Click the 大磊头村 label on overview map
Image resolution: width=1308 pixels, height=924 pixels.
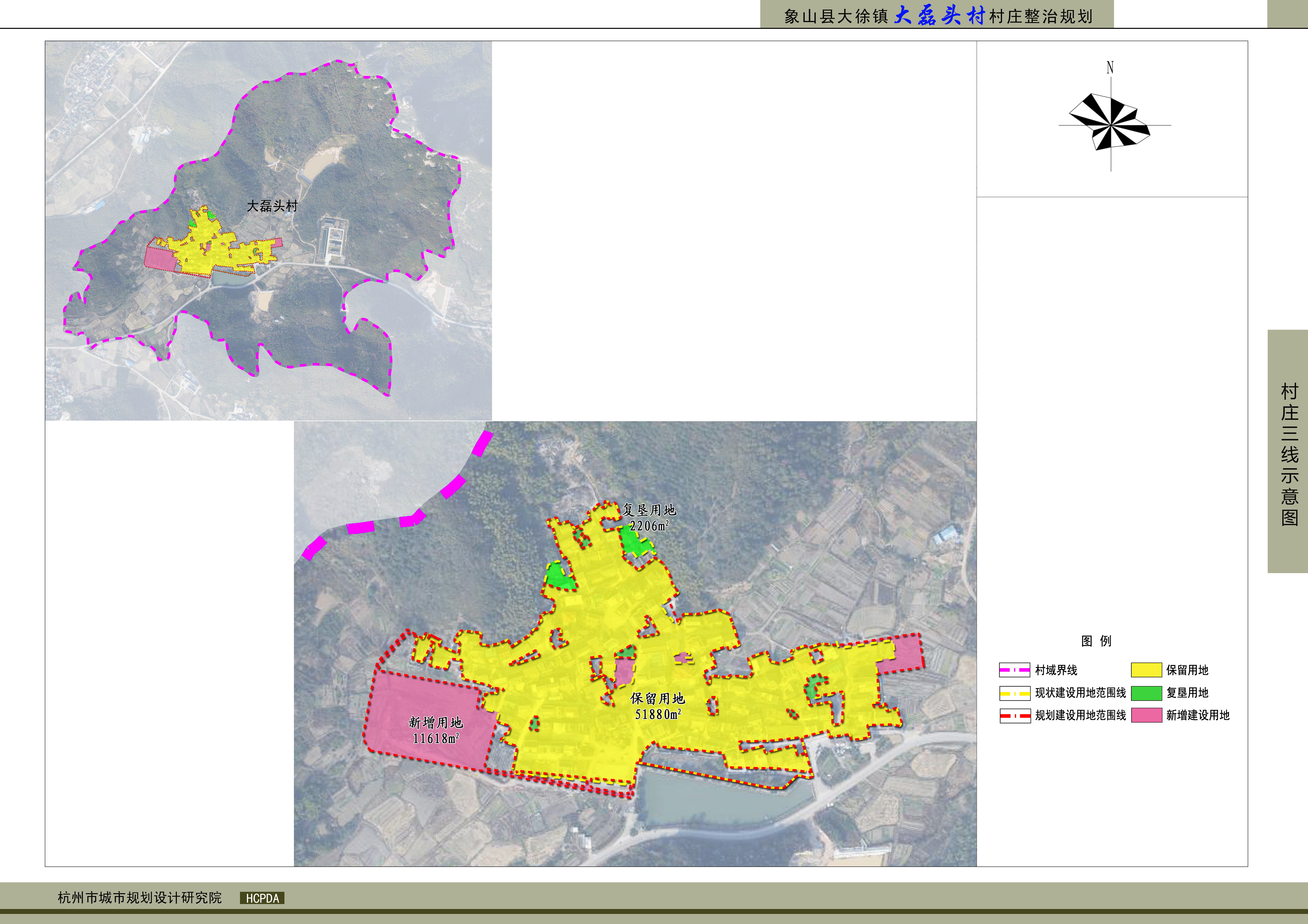point(272,206)
